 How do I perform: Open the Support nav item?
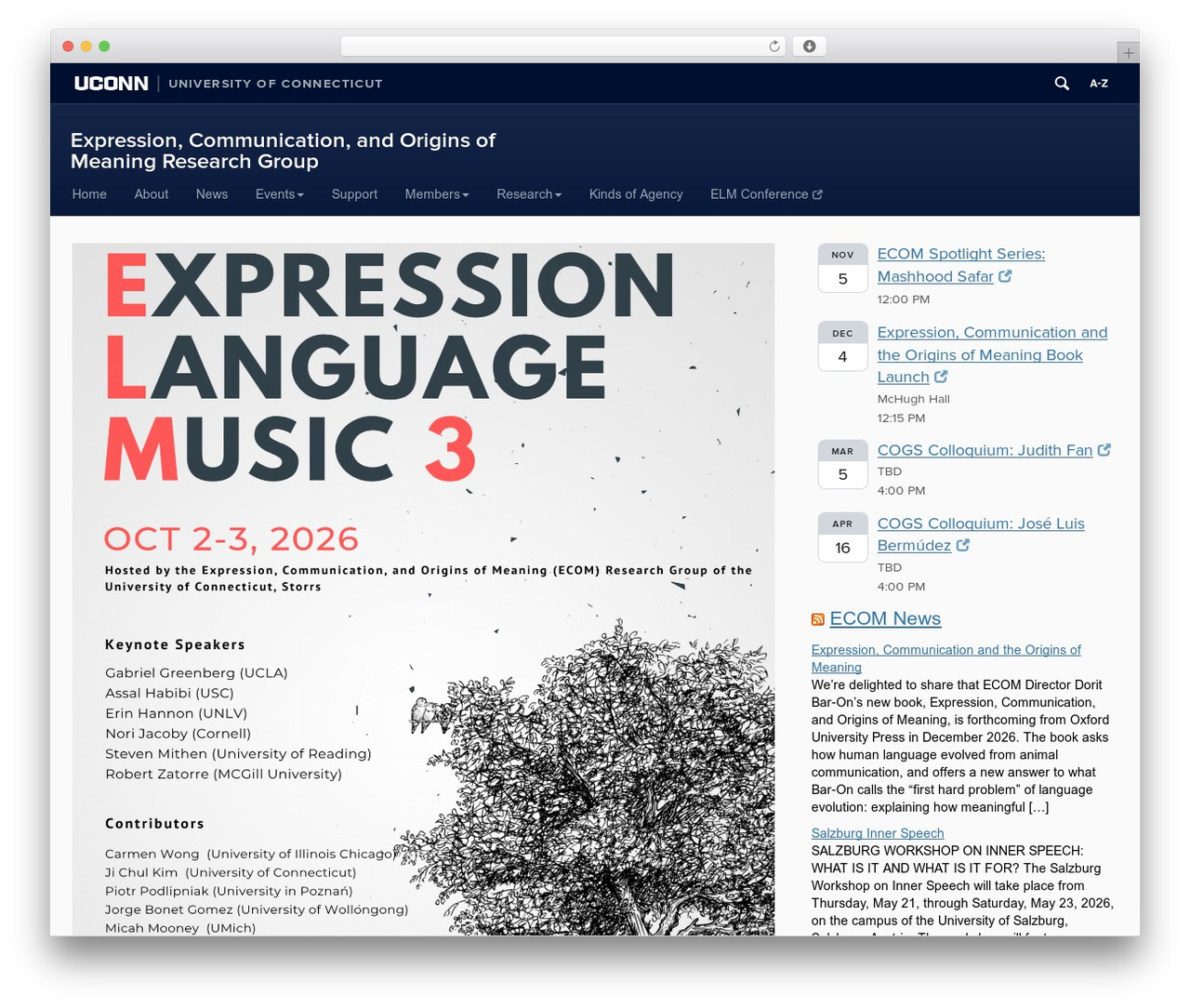click(x=354, y=194)
